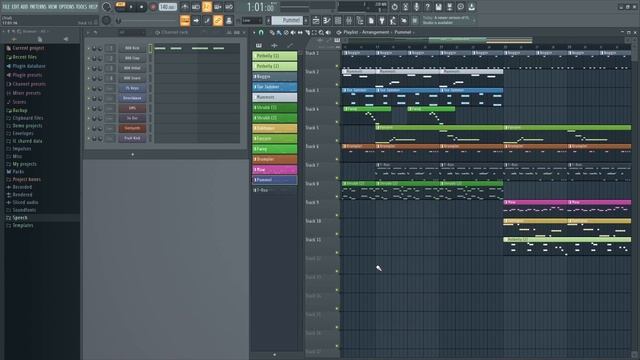The image size is (640, 360).
Task: Open the Piano roll view icon
Action: click(327, 20)
